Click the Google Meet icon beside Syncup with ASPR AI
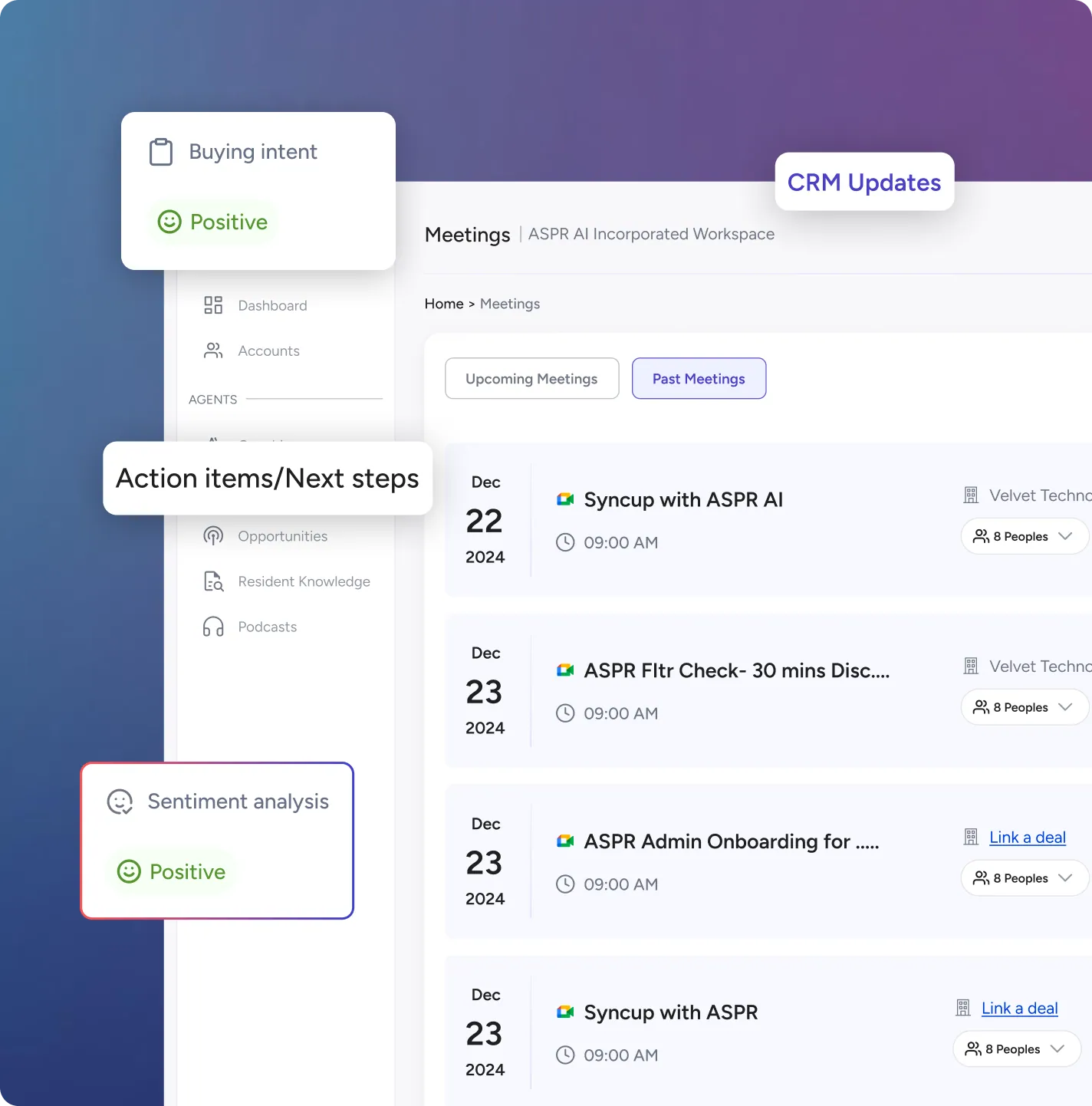Image resolution: width=1092 pixels, height=1106 pixels. pyautogui.click(x=565, y=499)
